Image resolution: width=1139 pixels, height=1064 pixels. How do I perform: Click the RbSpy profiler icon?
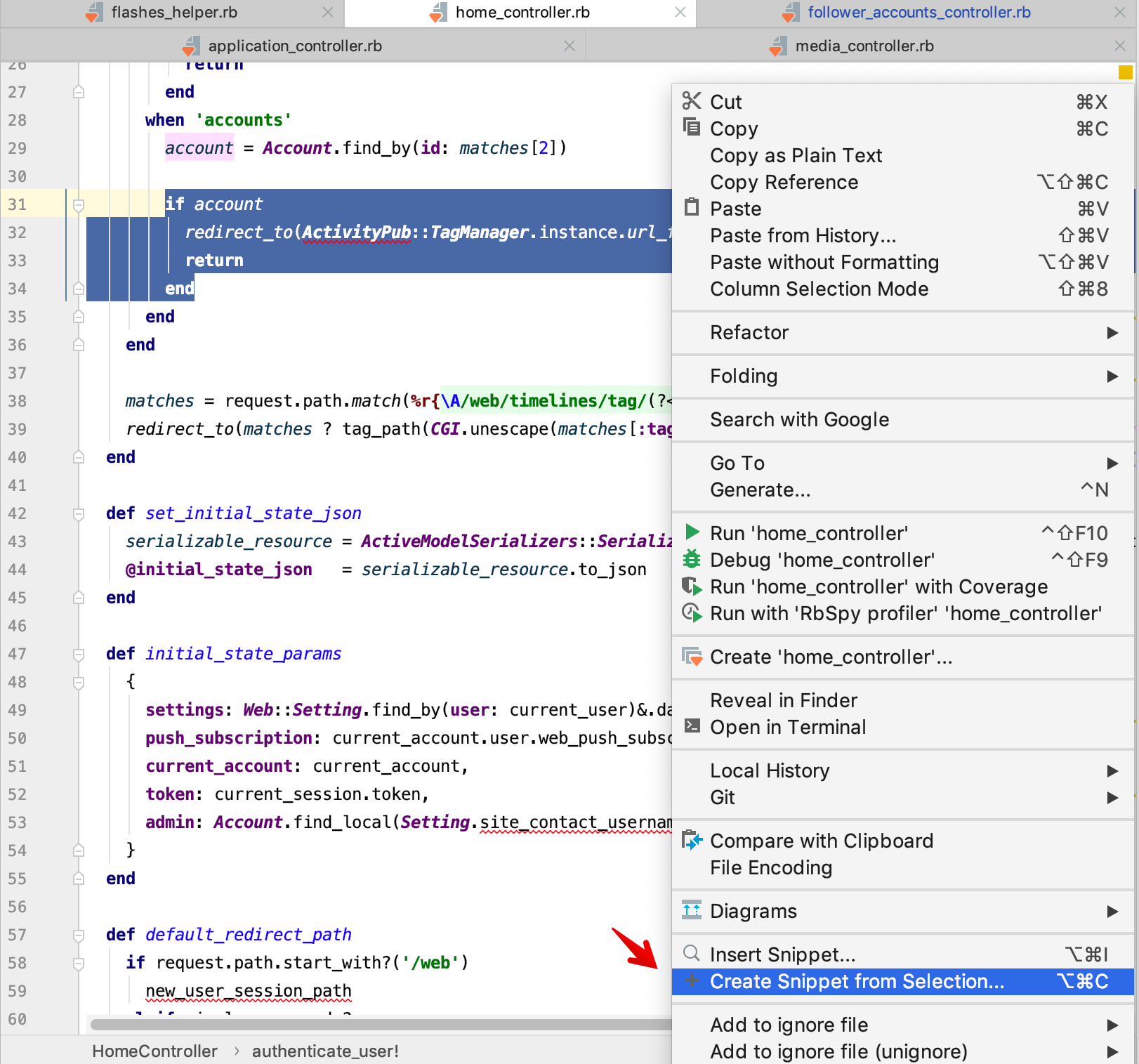[x=692, y=613]
